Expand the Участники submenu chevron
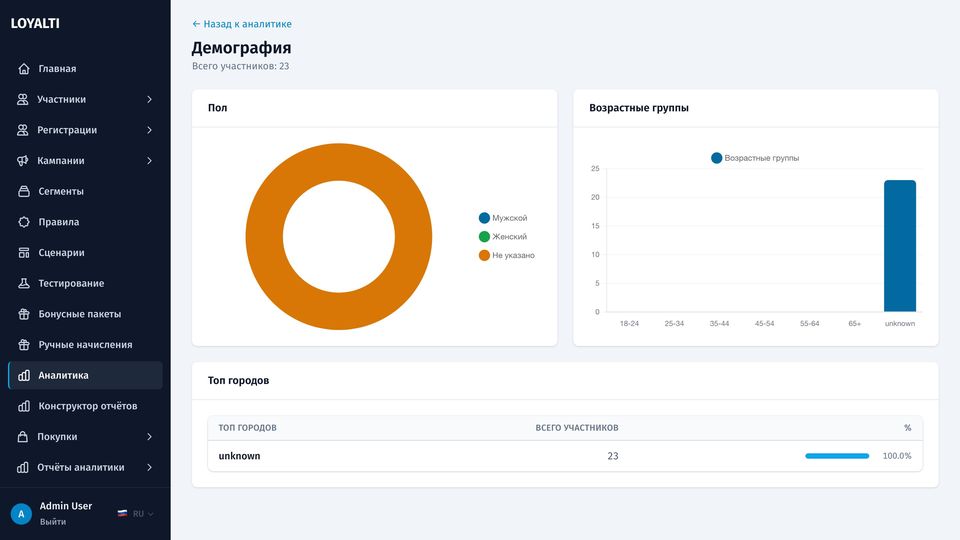Screen dimensions: 960x540 click(x=149, y=99)
